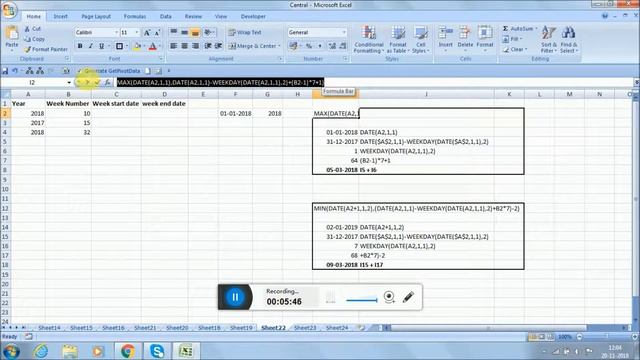640x360 pixels.
Task: Toggle Bottom Align alignment
Action: tap(195, 32)
